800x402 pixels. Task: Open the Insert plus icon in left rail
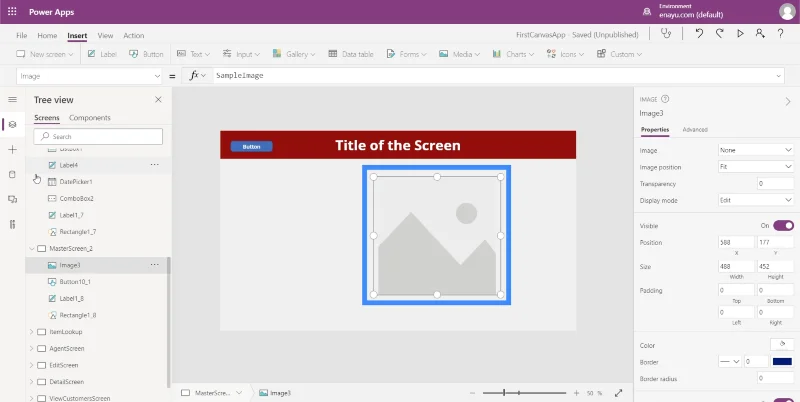pyautogui.click(x=13, y=149)
